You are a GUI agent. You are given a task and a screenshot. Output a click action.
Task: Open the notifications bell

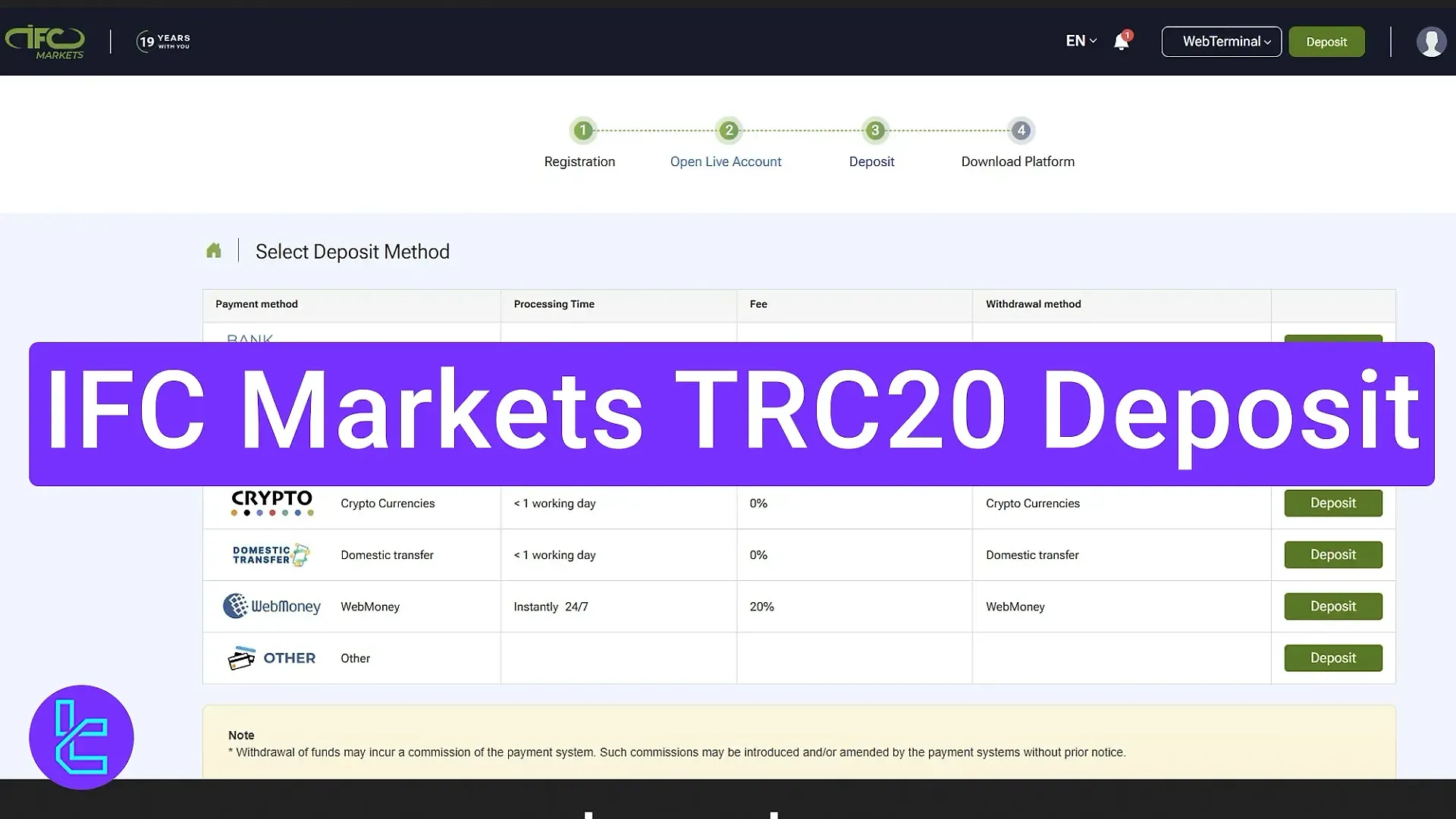click(x=1122, y=41)
